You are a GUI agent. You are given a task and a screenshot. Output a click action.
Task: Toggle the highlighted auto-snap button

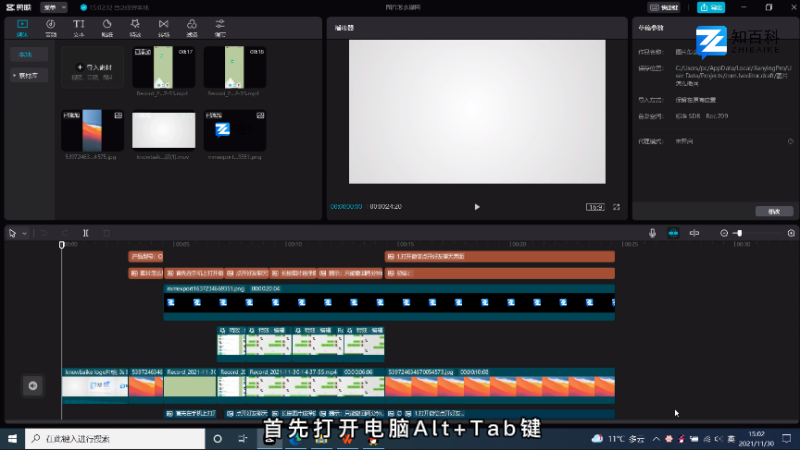click(673, 233)
